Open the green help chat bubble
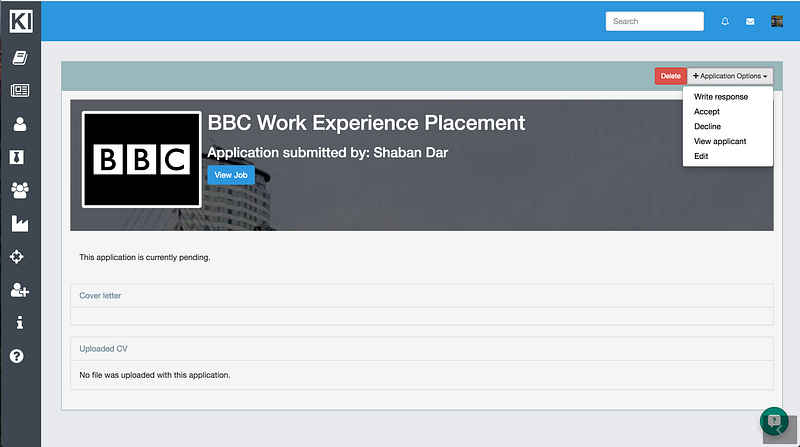The image size is (800, 447). [x=774, y=421]
